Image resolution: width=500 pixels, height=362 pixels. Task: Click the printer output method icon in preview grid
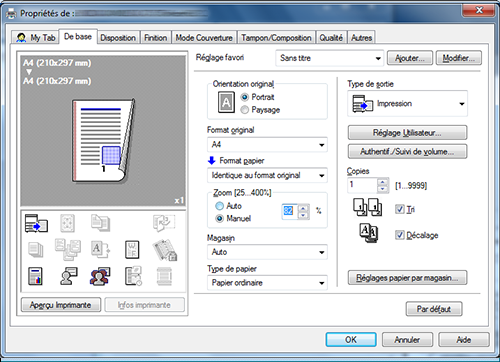pyautogui.click(x=36, y=223)
